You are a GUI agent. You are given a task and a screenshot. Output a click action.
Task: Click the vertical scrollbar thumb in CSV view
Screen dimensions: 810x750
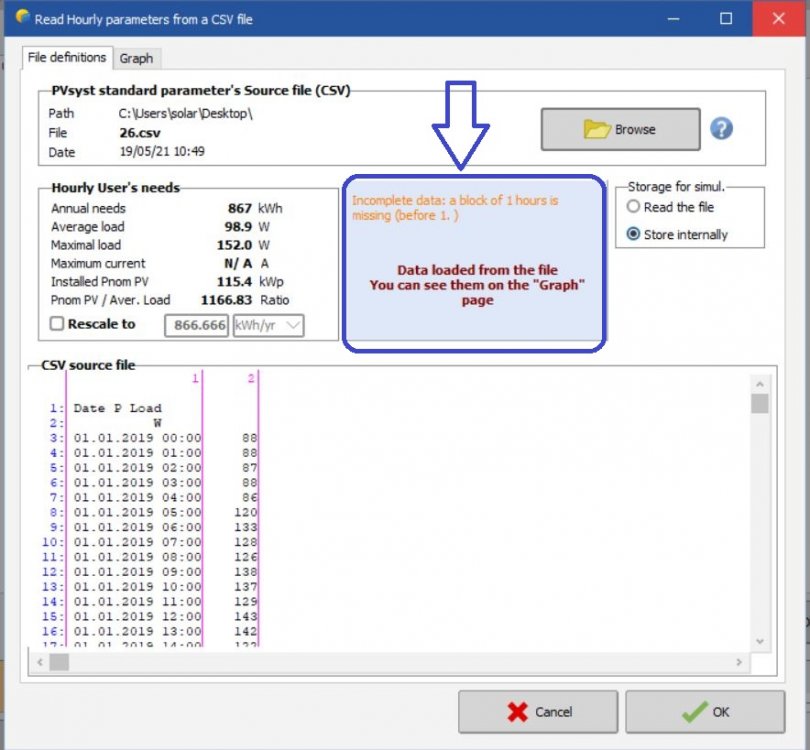click(760, 403)
